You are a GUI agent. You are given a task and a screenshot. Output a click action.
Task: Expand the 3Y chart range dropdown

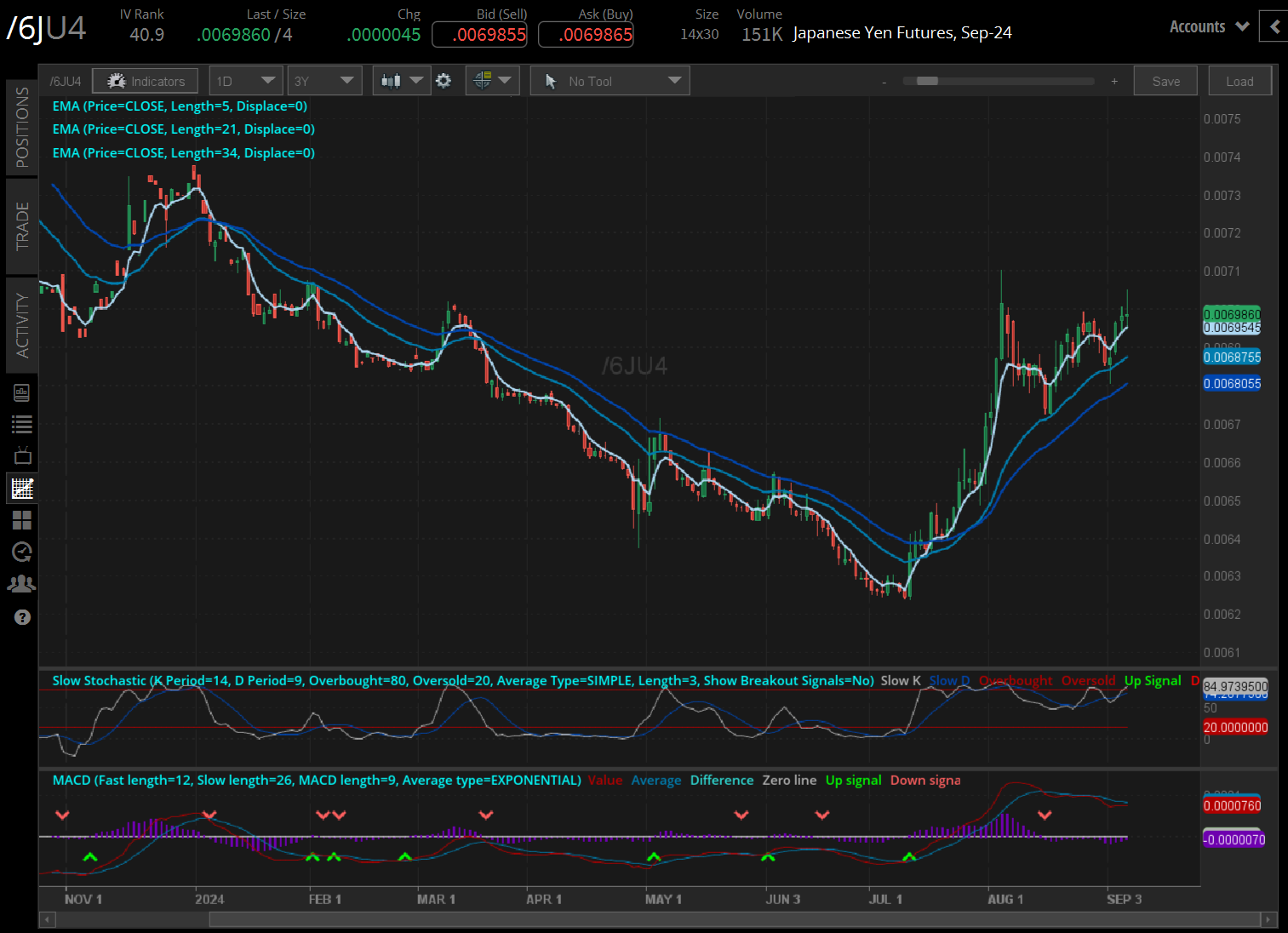(324, 80)
